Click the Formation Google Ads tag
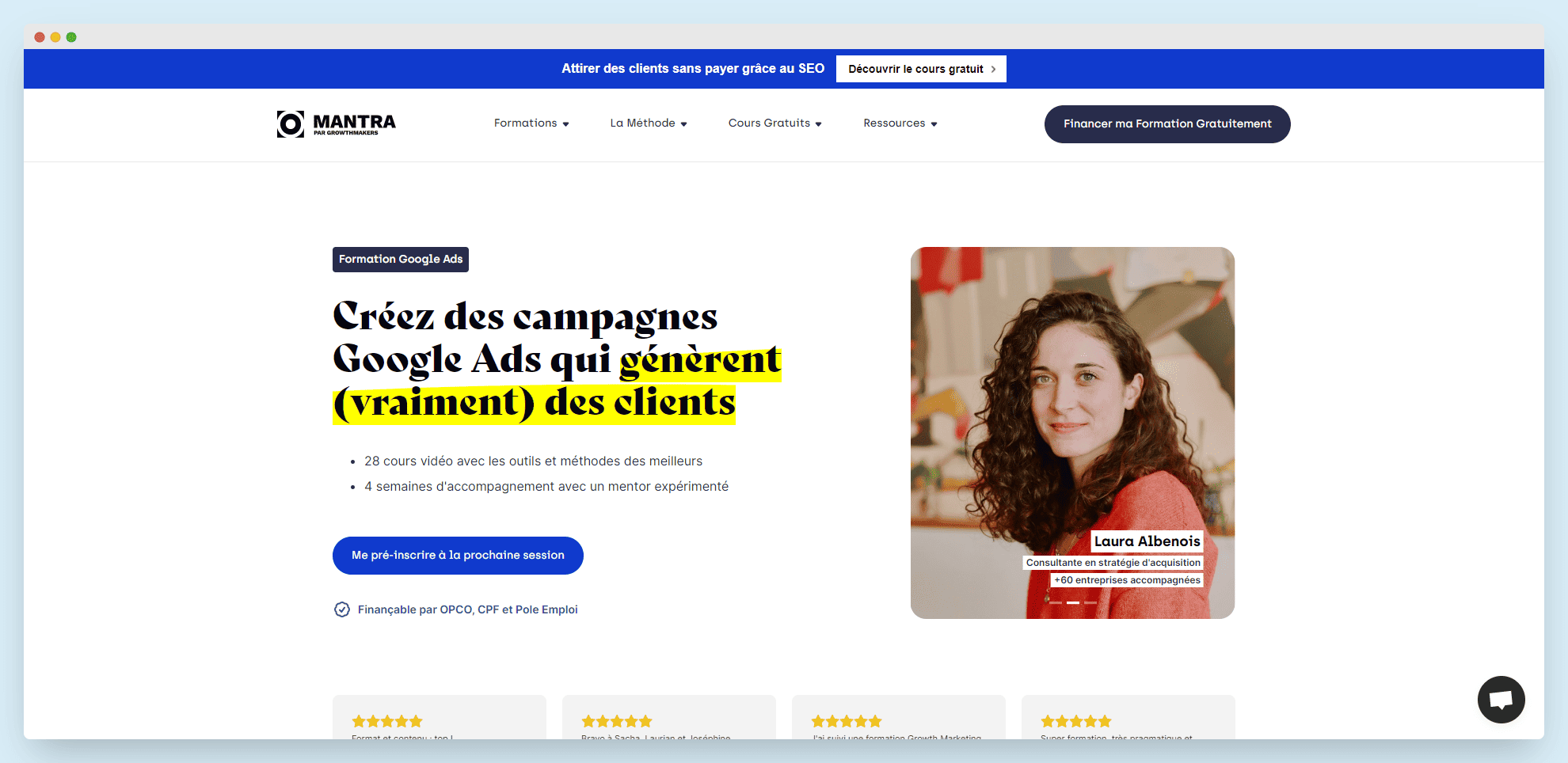This screenshot has width=1568, height=763. pos(401,260)
